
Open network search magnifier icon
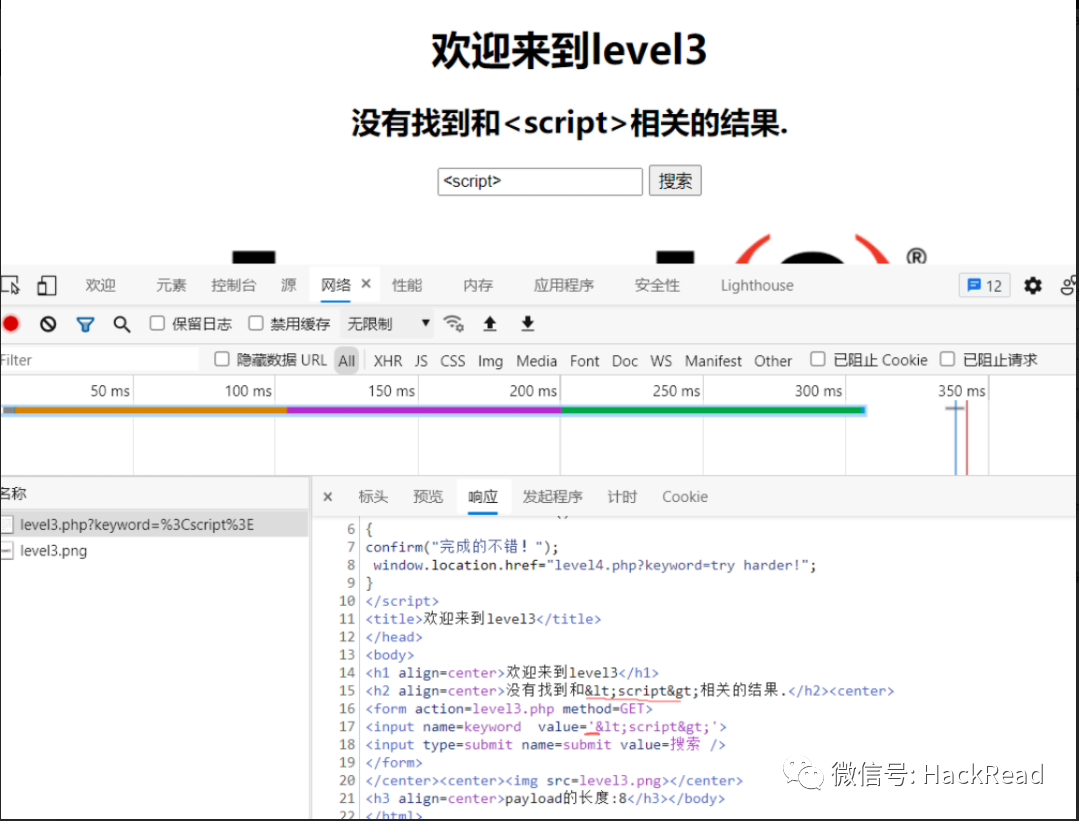tap(122, 323)
